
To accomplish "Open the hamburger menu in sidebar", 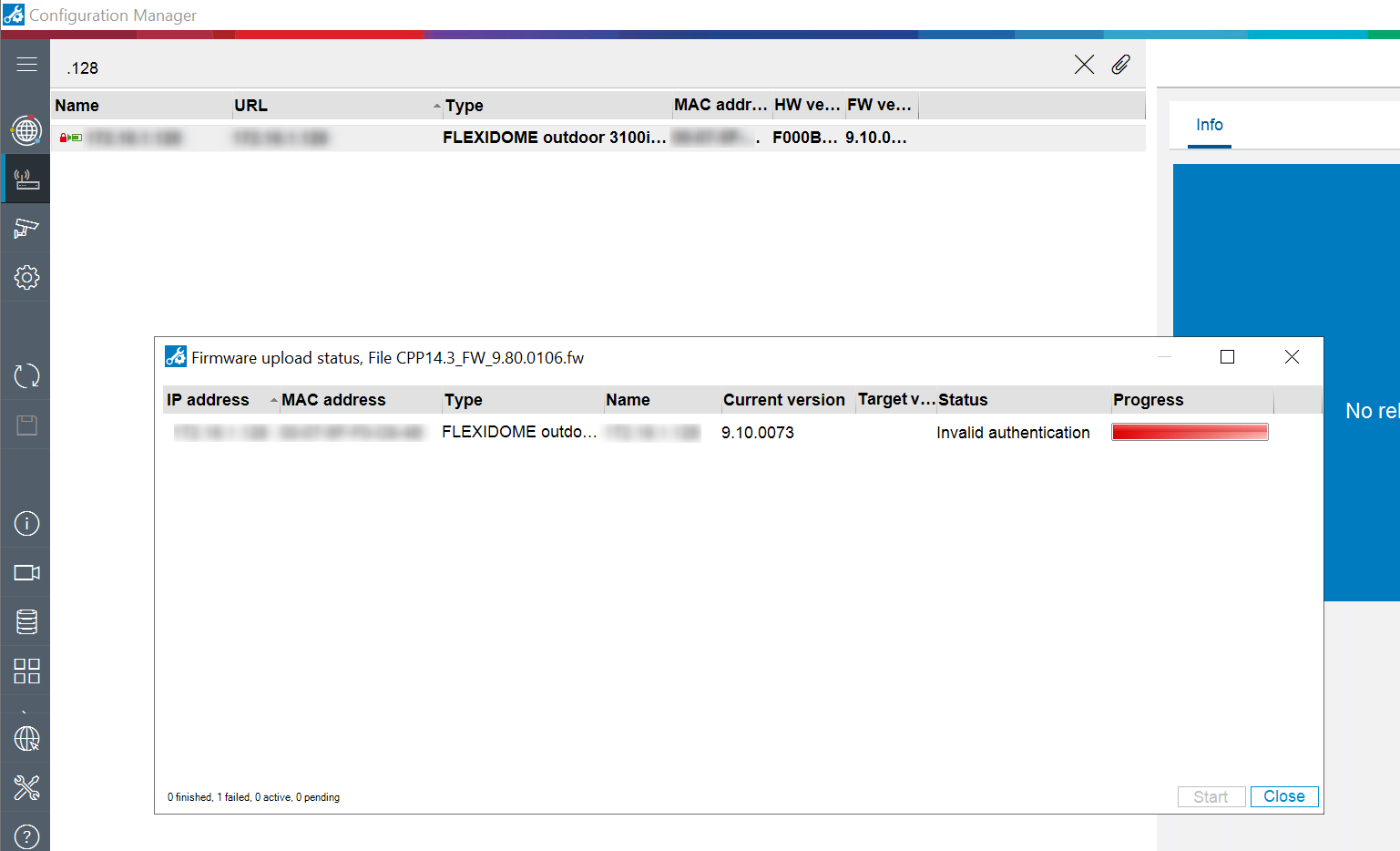I will click(26, 65).
